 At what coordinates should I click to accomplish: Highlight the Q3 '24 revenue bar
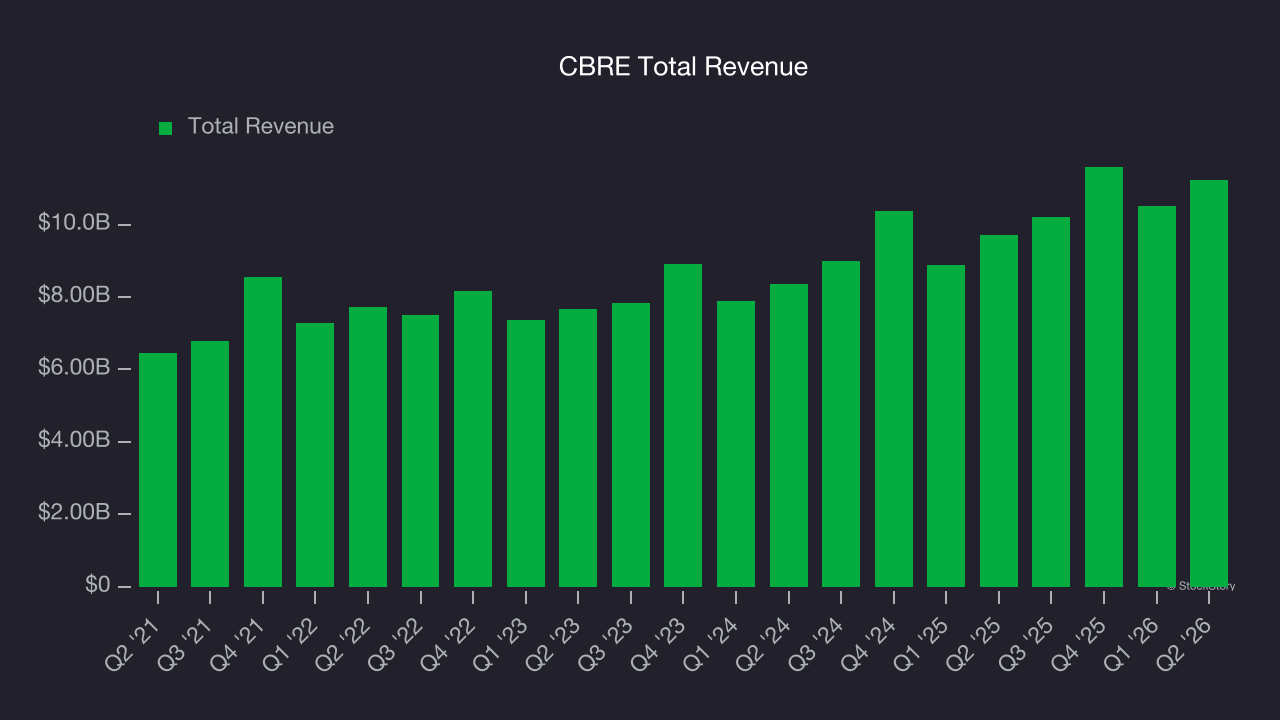pyautogui.click(x=841, y=424)
